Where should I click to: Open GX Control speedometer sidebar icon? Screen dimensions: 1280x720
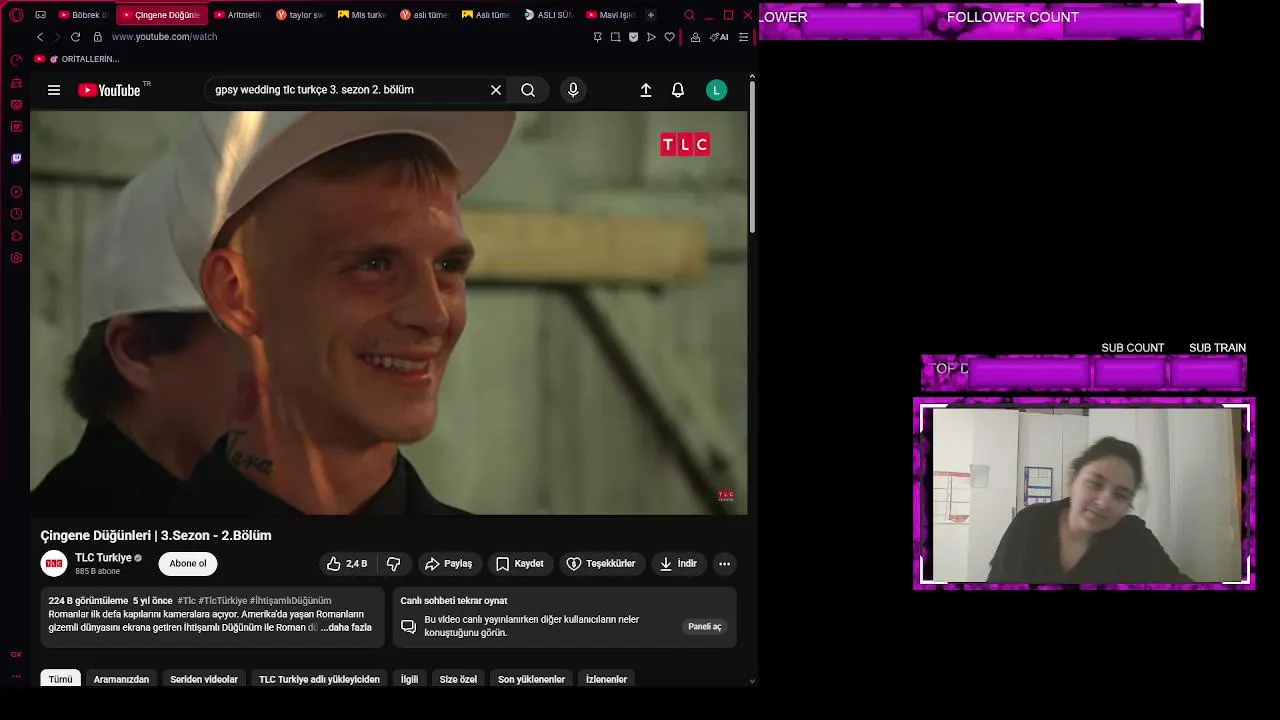16,61
